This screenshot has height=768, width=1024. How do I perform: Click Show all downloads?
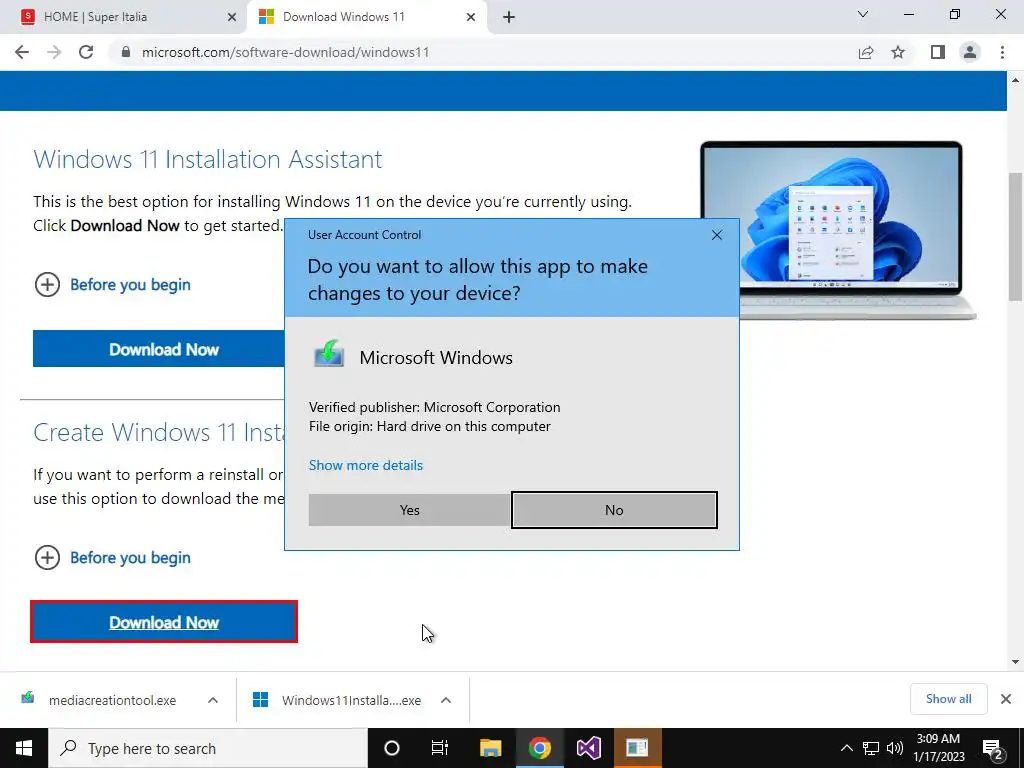948,699
